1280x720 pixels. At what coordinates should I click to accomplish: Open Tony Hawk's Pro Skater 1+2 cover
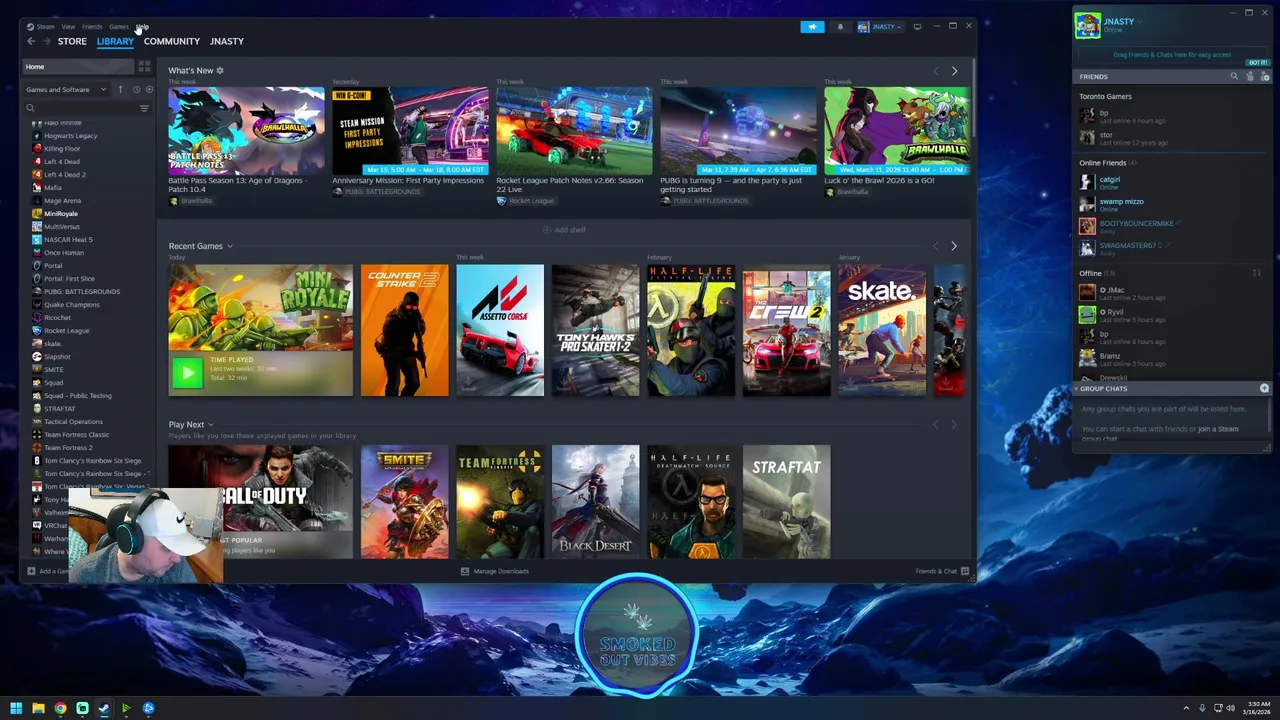[x=595, y=330]
